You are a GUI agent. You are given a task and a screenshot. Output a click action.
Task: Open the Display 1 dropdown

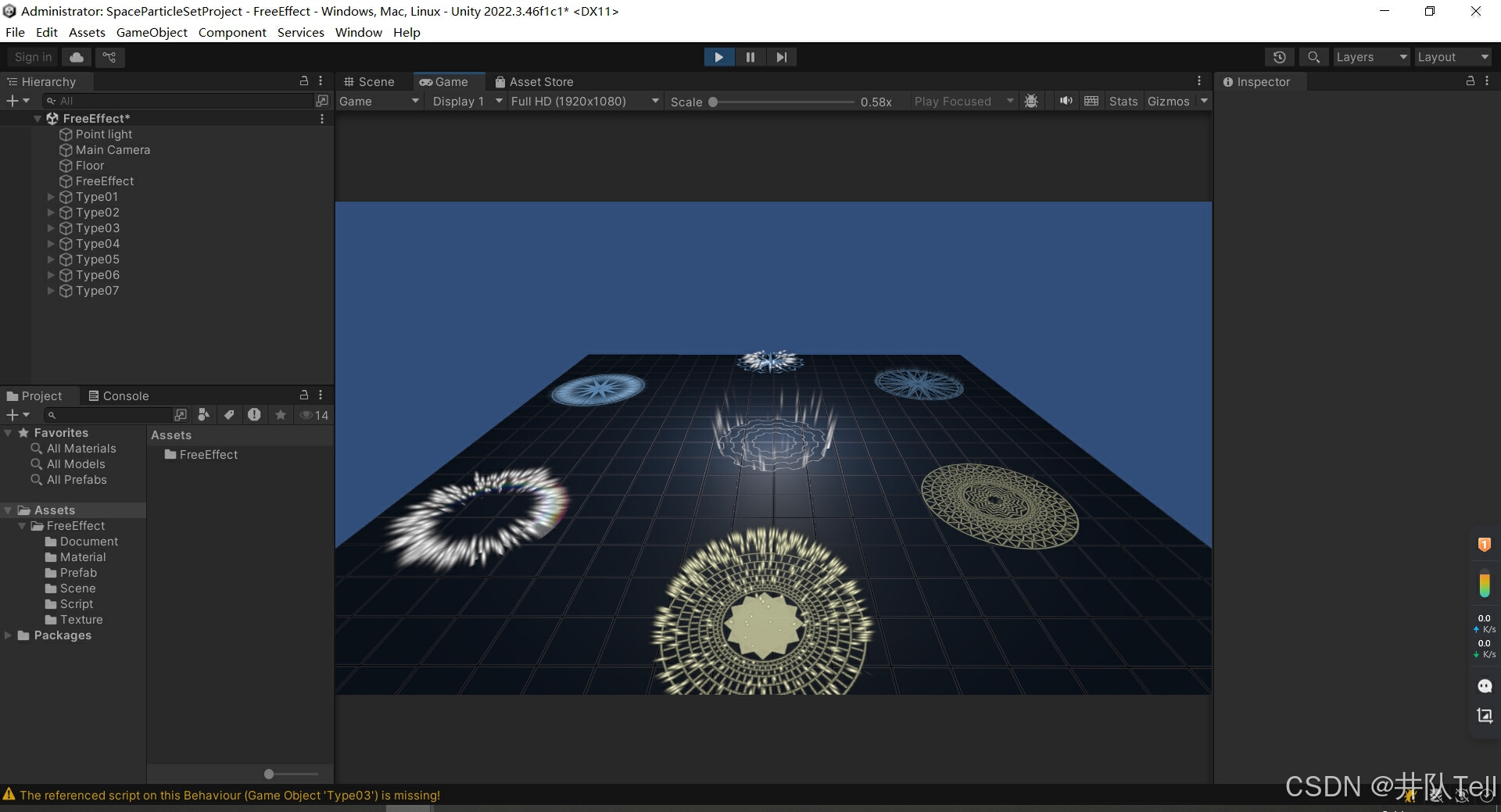click(x=467, y=101)
